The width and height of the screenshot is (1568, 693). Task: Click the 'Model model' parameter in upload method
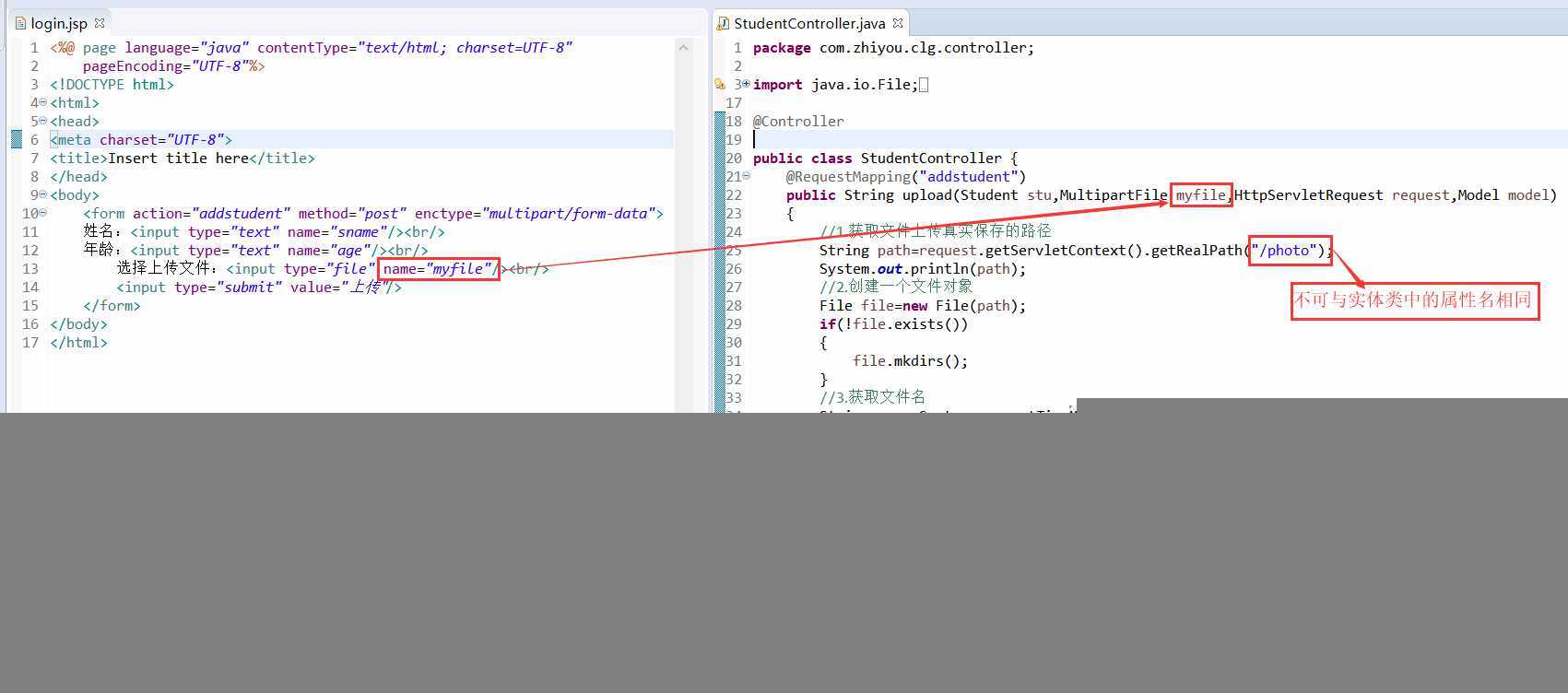point(1503,195)
